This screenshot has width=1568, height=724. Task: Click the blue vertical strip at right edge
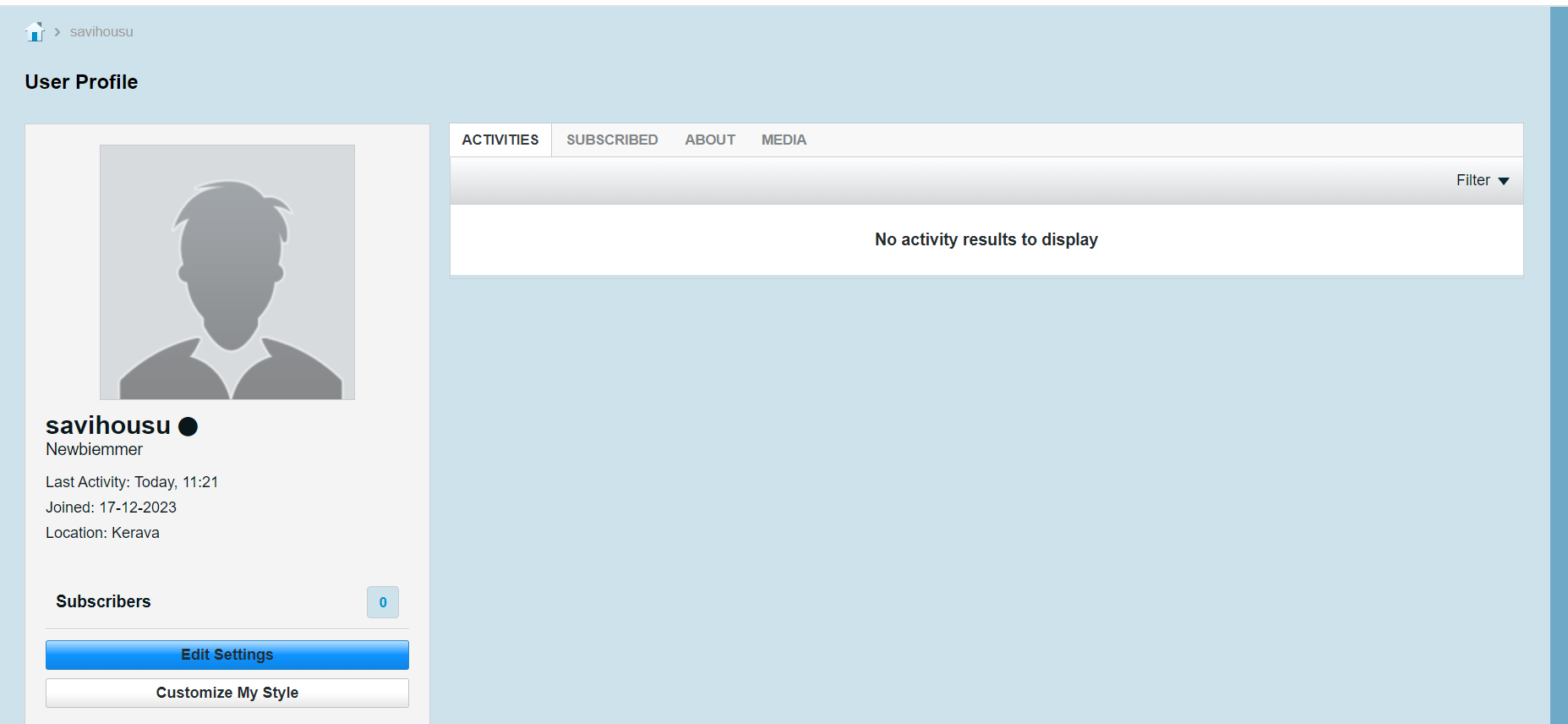tap(1559, 365)
